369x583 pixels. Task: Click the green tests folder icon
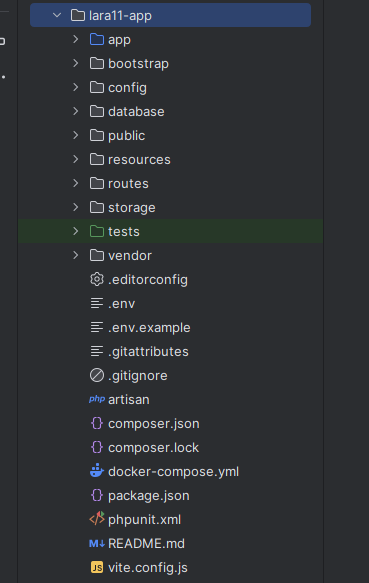[x=97, y=231]
